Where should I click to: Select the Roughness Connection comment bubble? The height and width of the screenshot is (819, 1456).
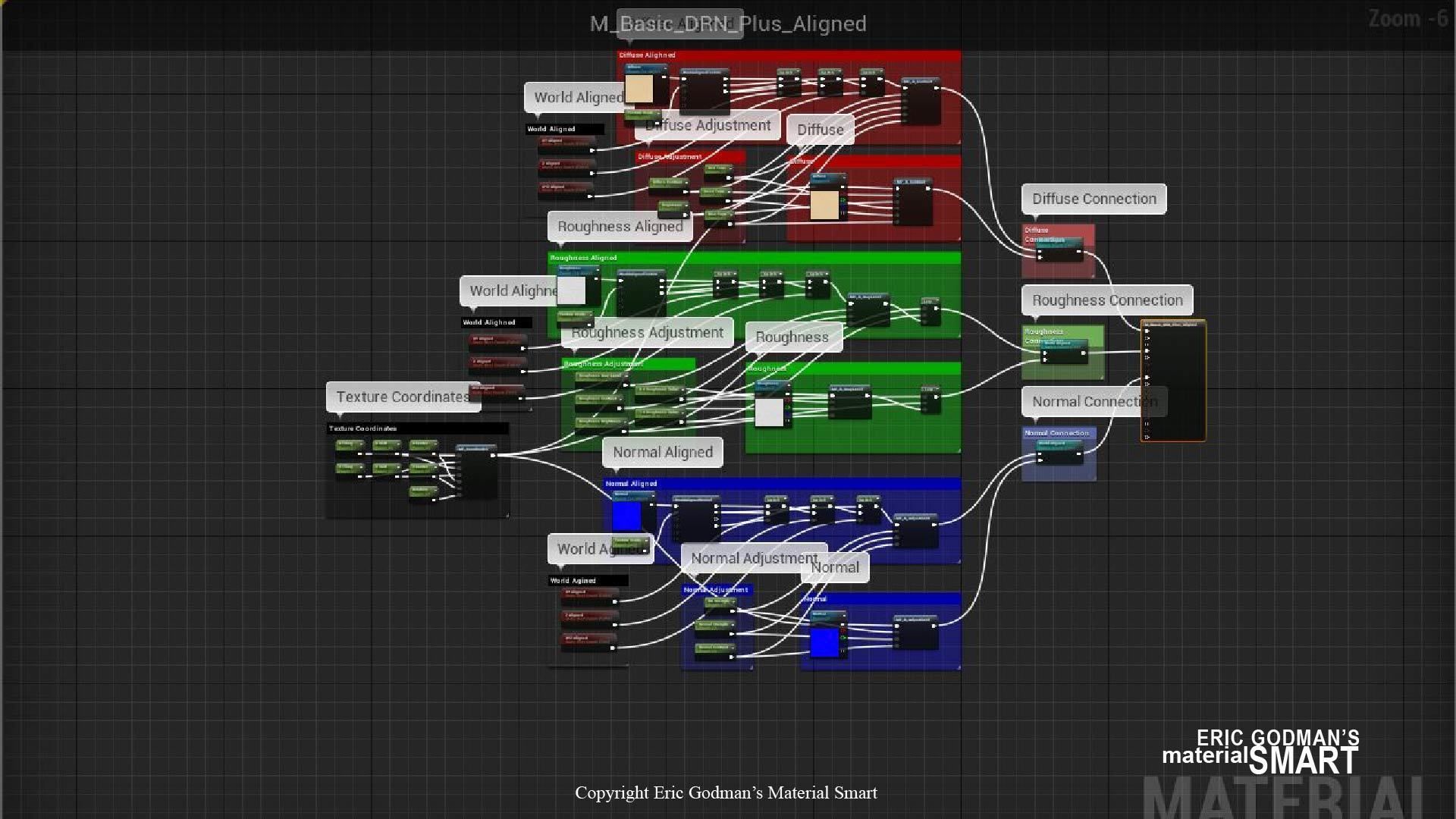pos(1106,300)
